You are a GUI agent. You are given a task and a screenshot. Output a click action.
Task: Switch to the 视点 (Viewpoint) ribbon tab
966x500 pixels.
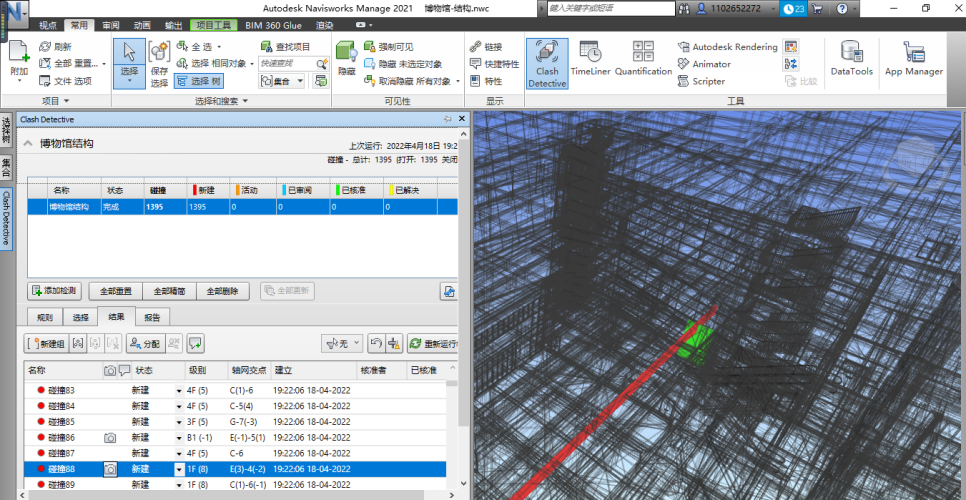coord(47,25)
